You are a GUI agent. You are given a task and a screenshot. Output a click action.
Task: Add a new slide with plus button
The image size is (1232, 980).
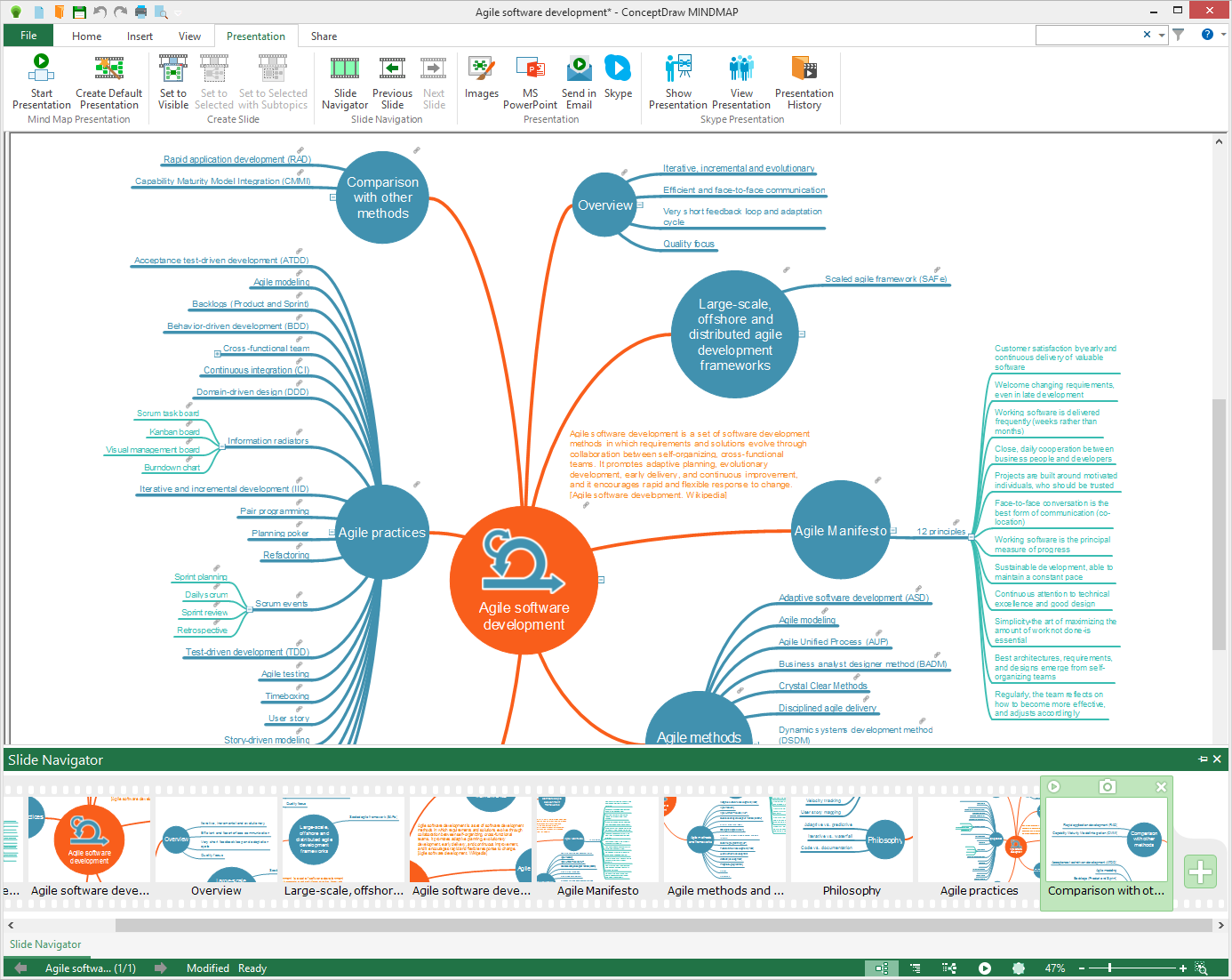tap(1200, 872)
